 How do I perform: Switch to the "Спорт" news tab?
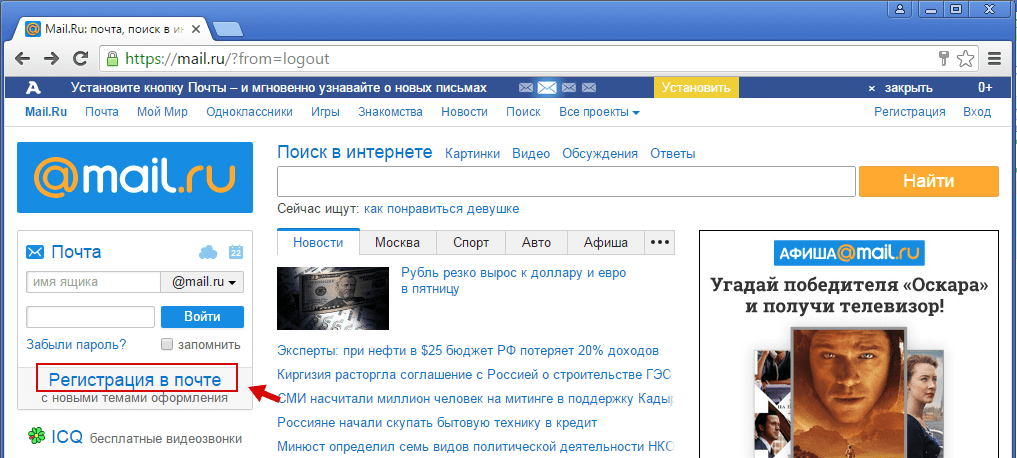coord(471,242)
